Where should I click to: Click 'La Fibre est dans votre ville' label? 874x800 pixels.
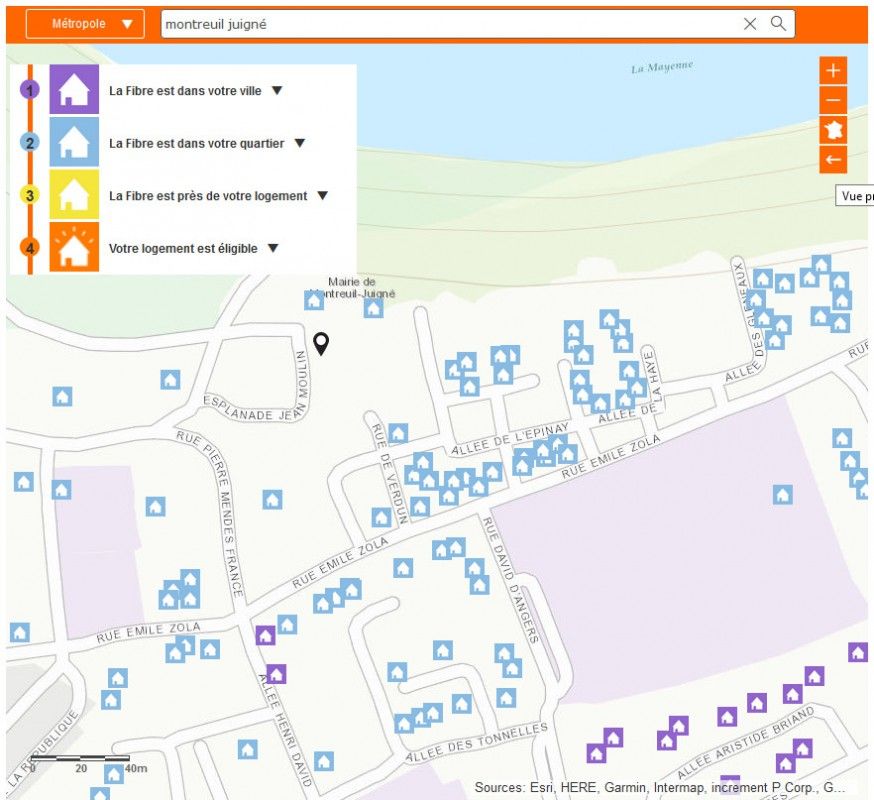pos(185,90)
